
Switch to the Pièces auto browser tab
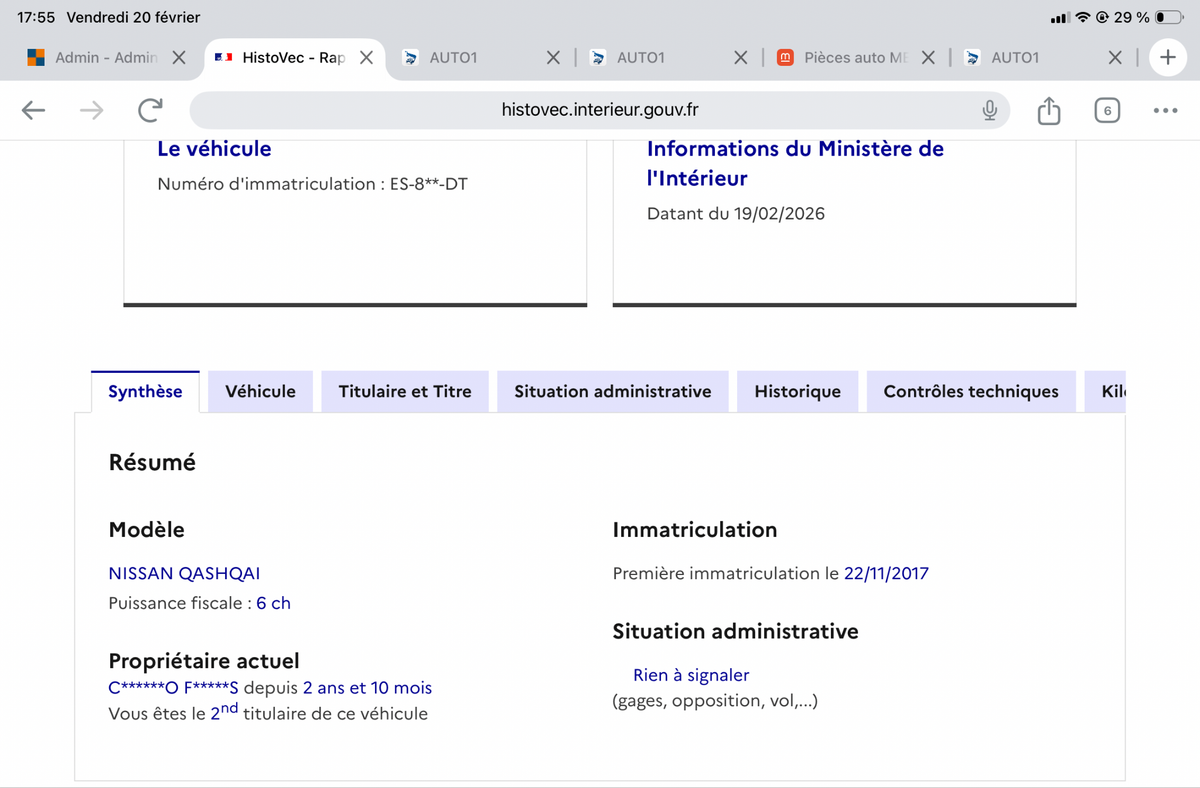(x=844, y=58)
